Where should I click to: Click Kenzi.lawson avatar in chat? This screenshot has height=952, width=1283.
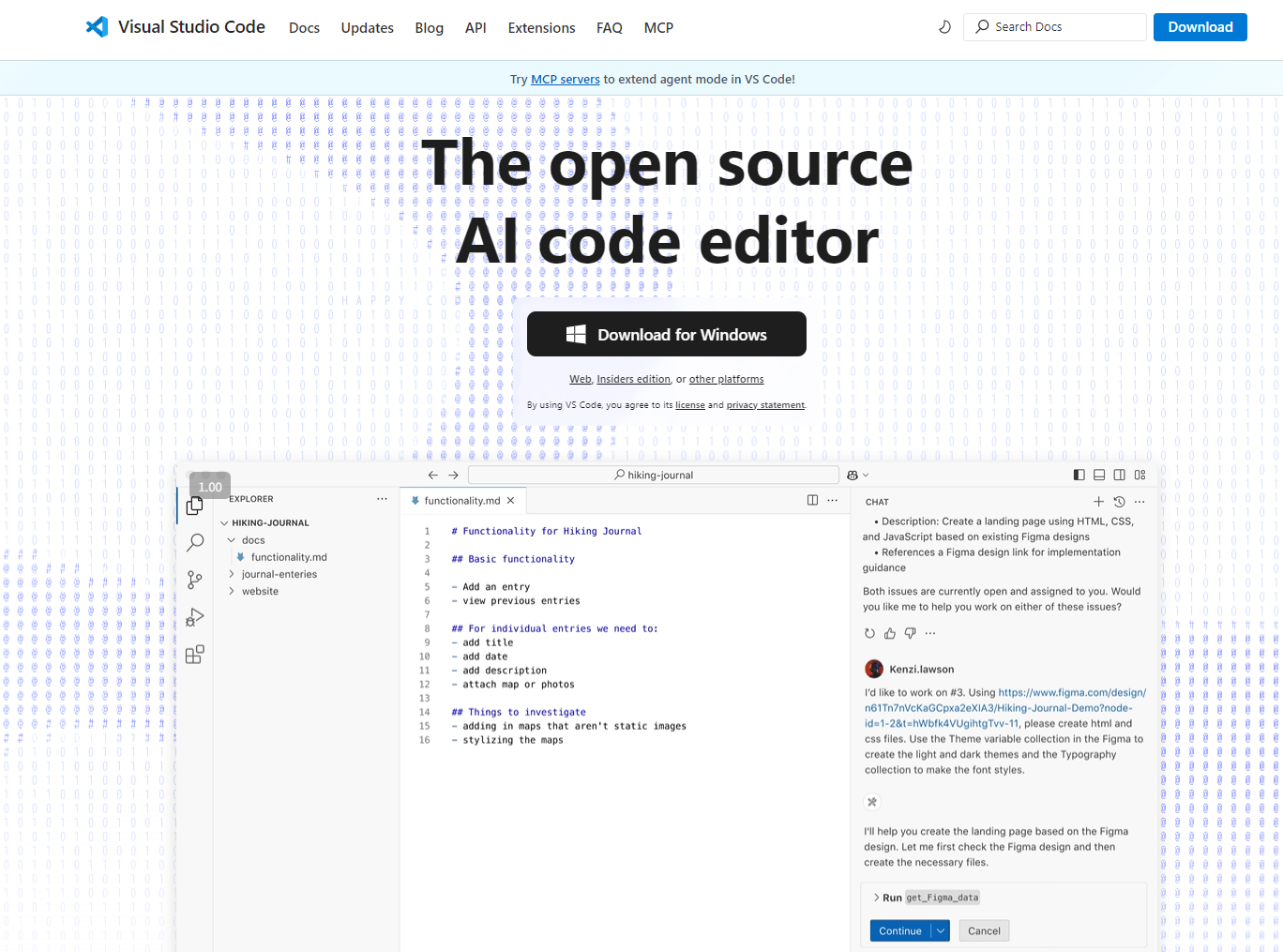[x=874, y=669]
